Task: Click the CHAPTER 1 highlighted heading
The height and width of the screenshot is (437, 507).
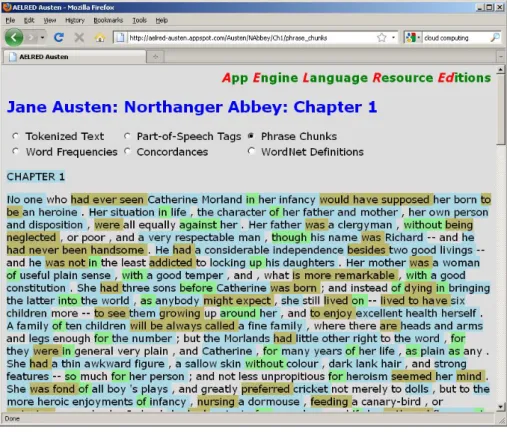Action: pos(36,176)
